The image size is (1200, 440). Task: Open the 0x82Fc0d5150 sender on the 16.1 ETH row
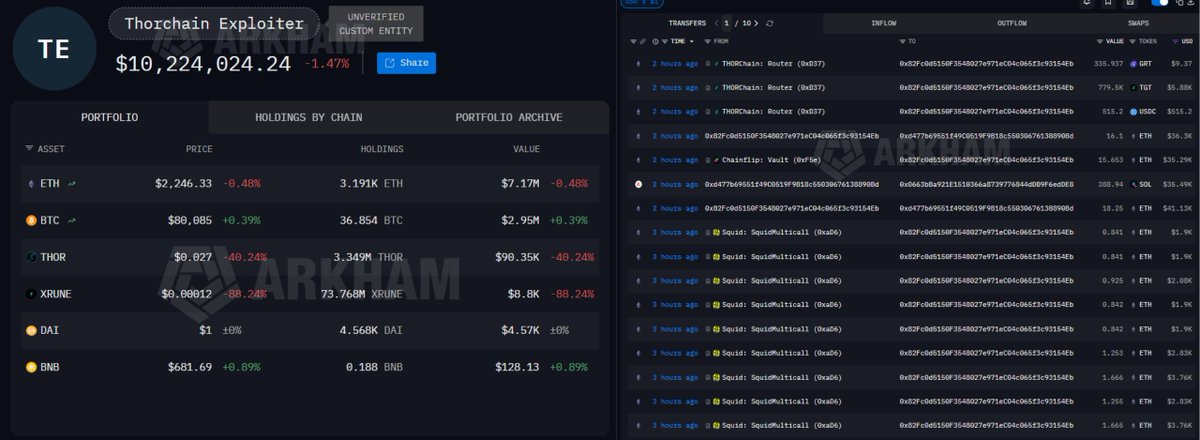tap(792, 136)
